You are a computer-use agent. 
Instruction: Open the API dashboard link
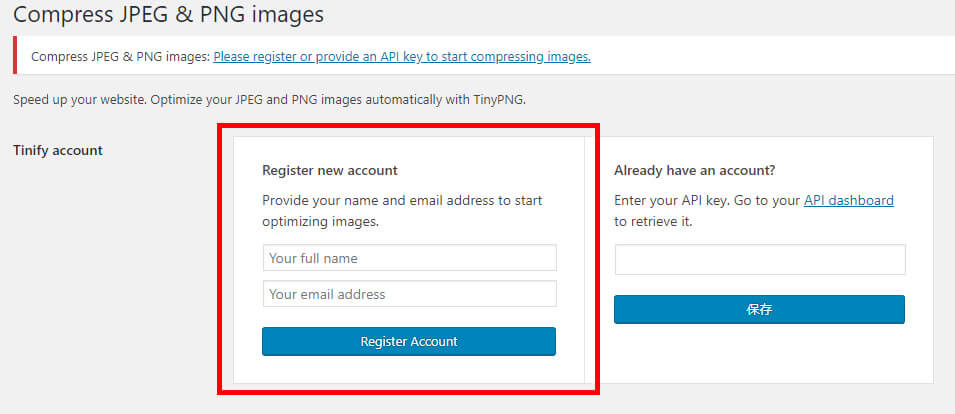coord(848,200)
